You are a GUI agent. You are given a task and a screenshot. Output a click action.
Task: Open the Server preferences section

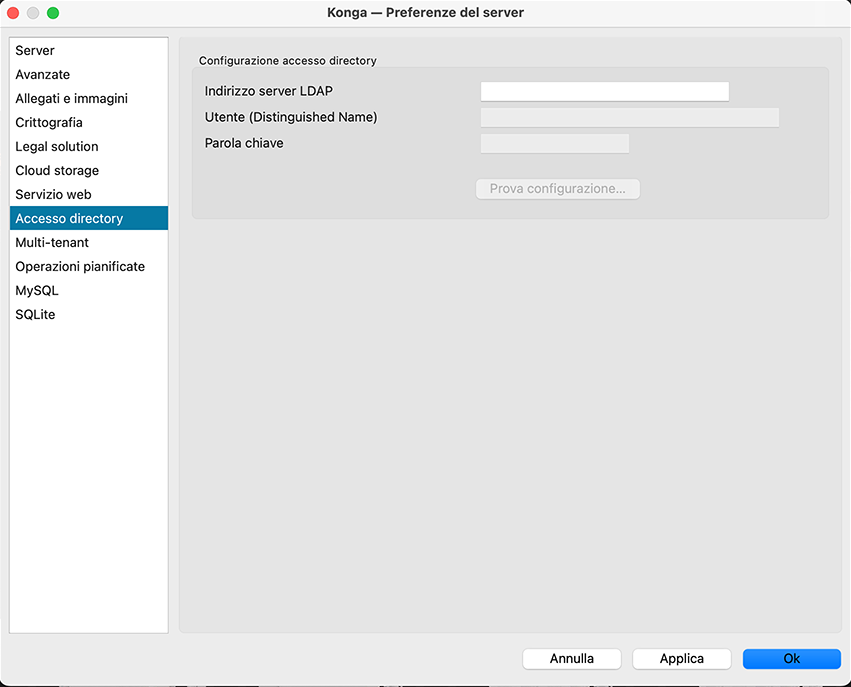tap(35, 51)
